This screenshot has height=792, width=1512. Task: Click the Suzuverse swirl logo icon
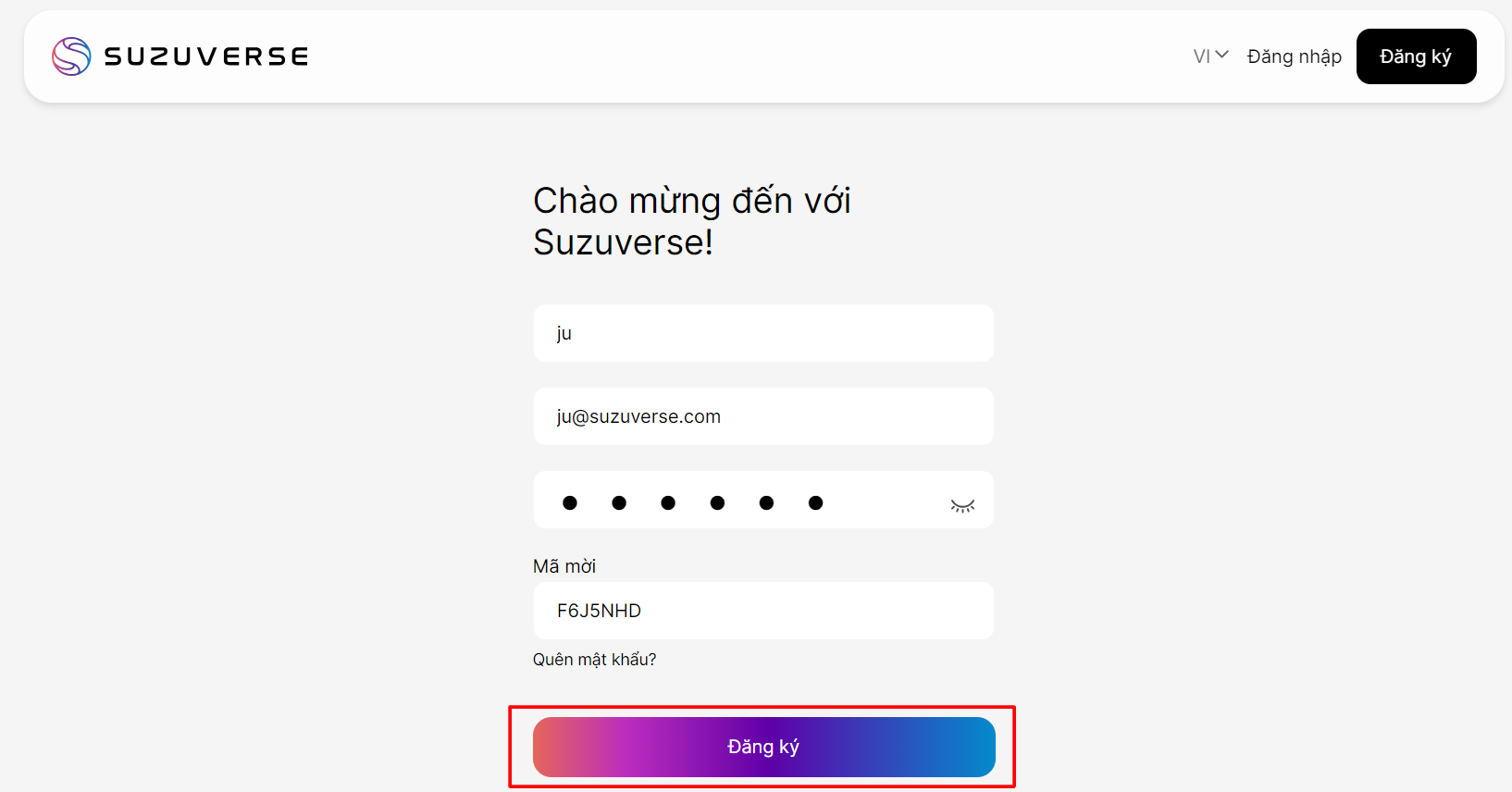point(71,56)
